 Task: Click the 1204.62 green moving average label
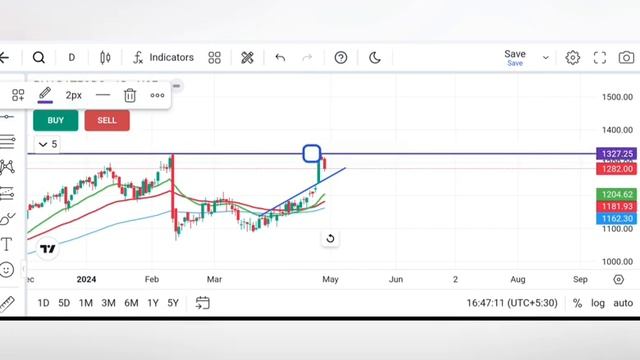pos(616,194)
